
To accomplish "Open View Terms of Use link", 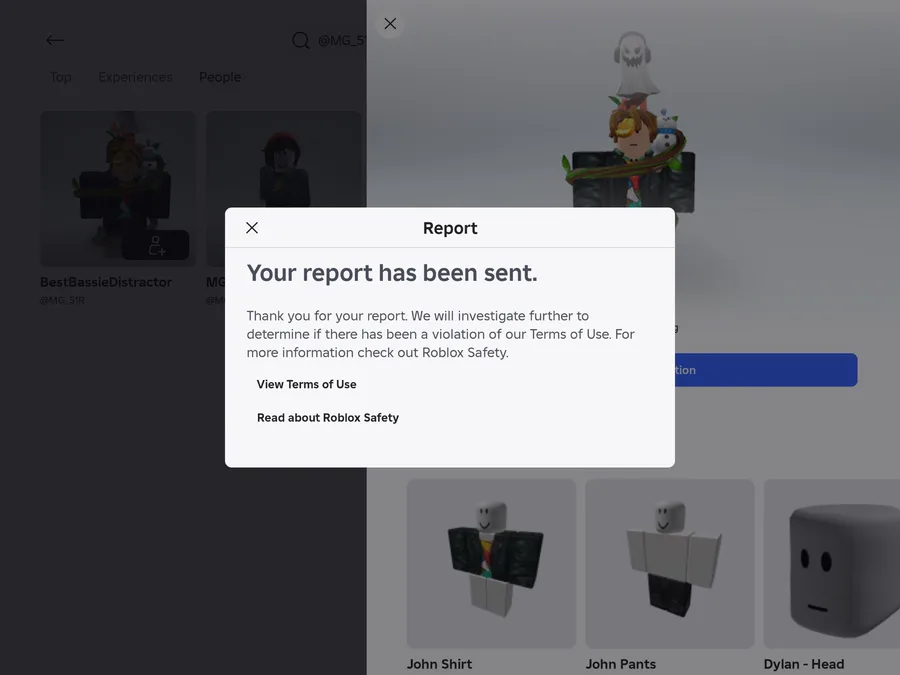I will pos(307,385).
